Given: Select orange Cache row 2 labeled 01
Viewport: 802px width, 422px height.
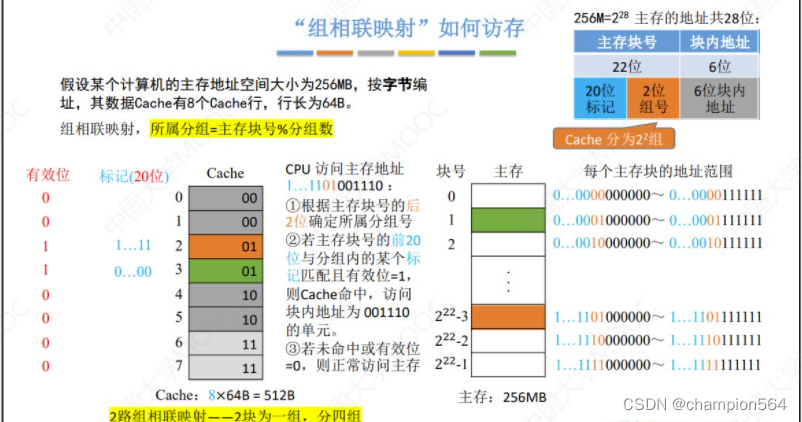Looking at the screenshot, I should (226, 247).
